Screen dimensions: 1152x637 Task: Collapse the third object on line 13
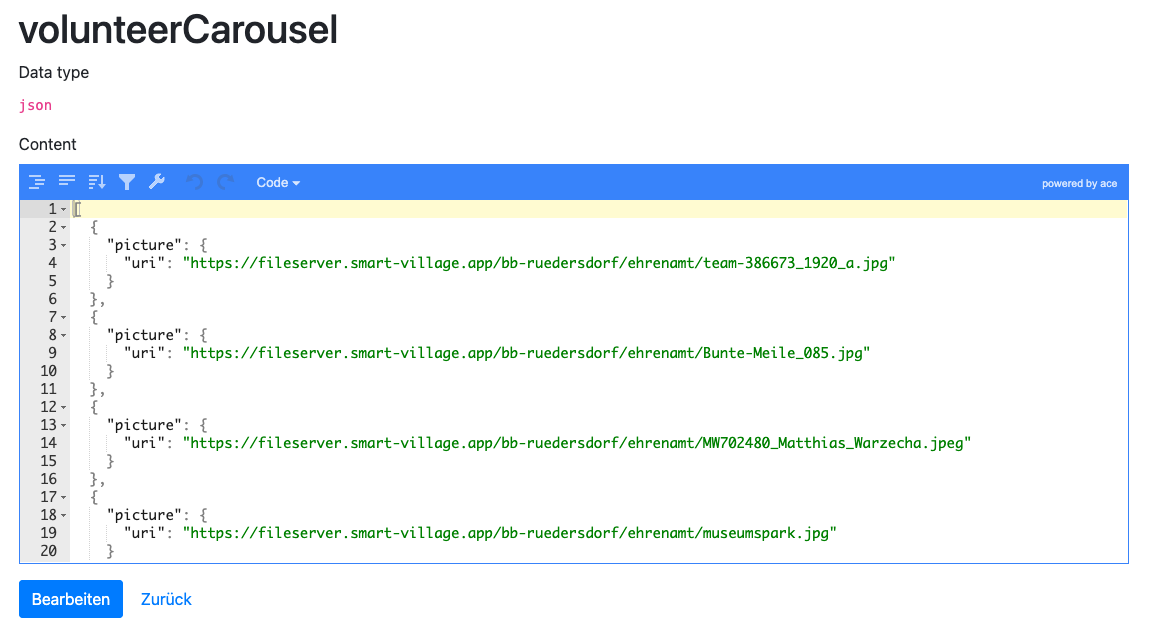[63, 424]
